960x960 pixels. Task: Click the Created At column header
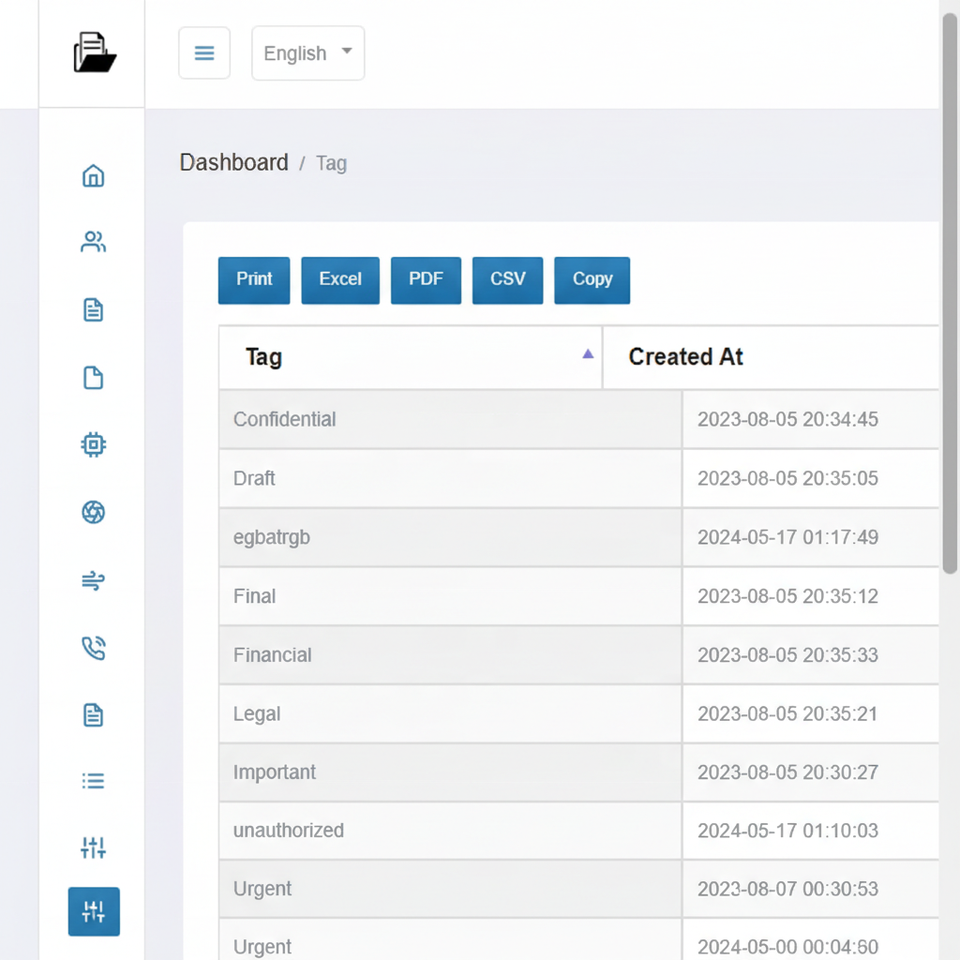pyautogui.click(x=771, y=358)
